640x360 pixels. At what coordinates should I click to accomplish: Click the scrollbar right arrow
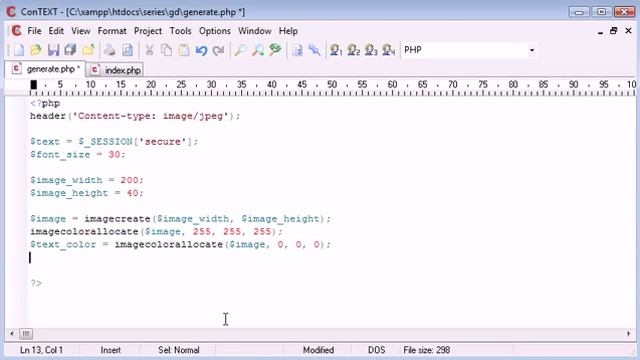[628, 334]
